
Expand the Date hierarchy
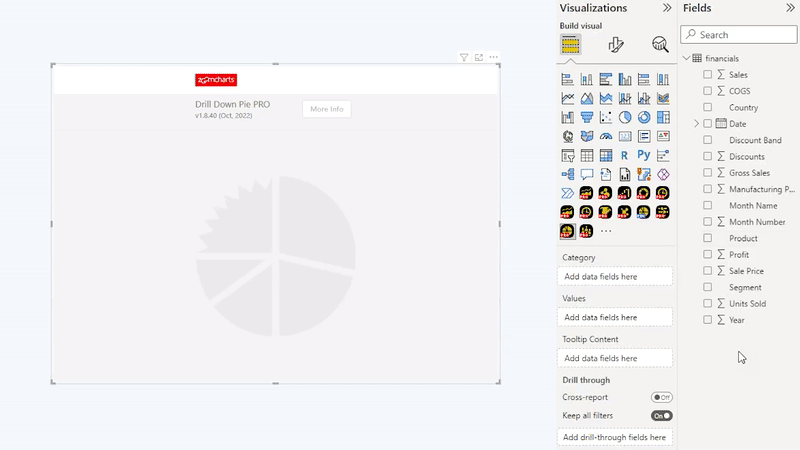696,124
